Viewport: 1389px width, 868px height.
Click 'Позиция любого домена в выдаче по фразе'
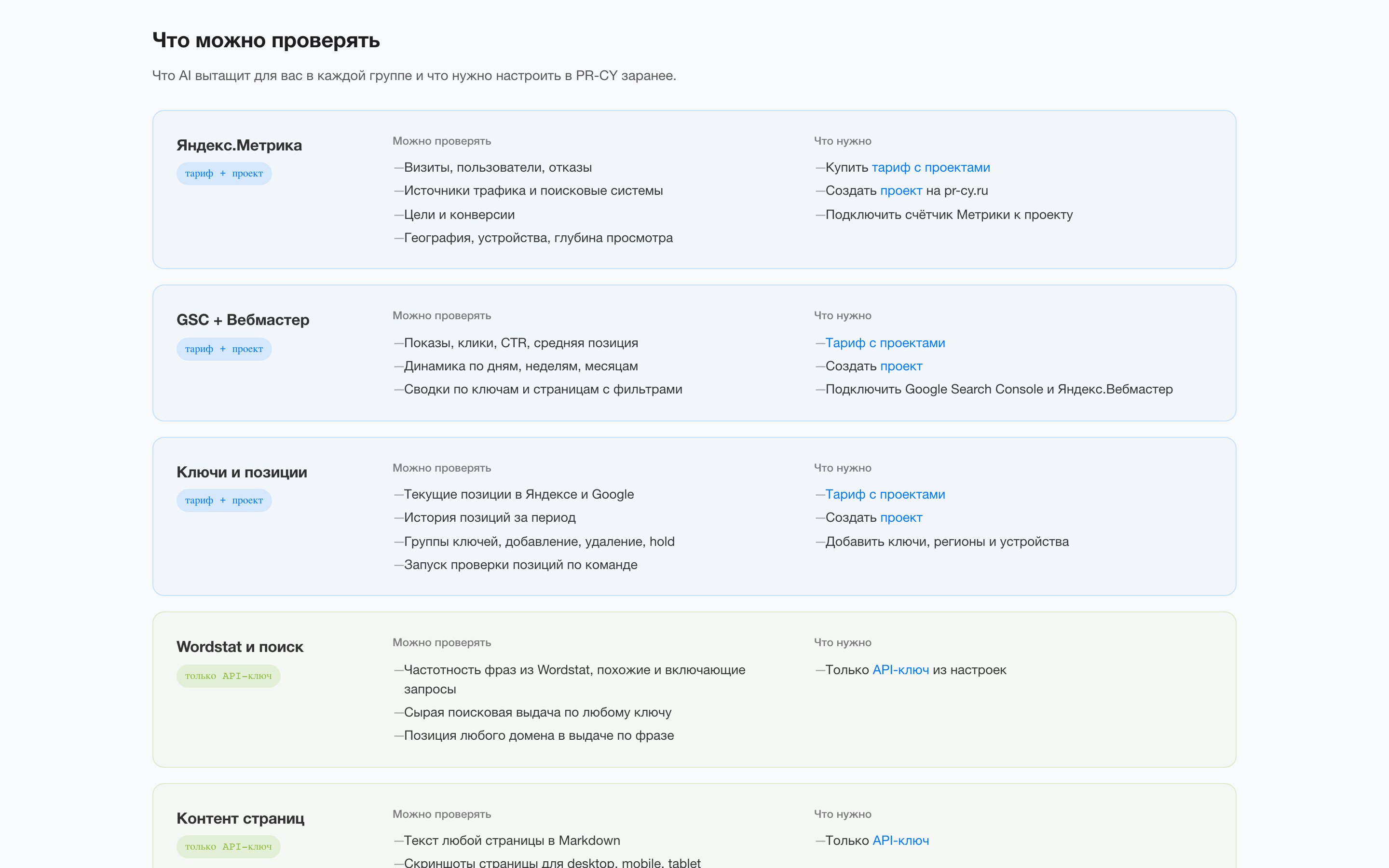click(539, 735)
